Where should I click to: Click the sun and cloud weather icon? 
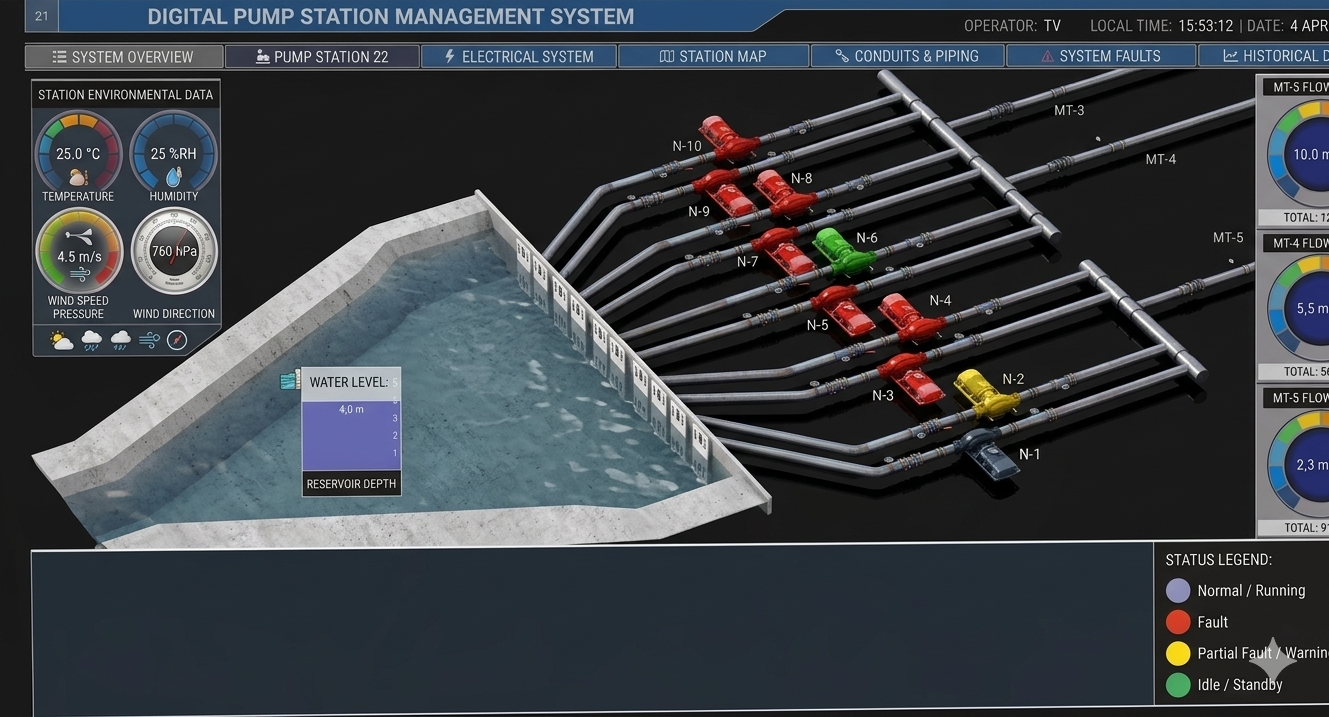(62, 340)
